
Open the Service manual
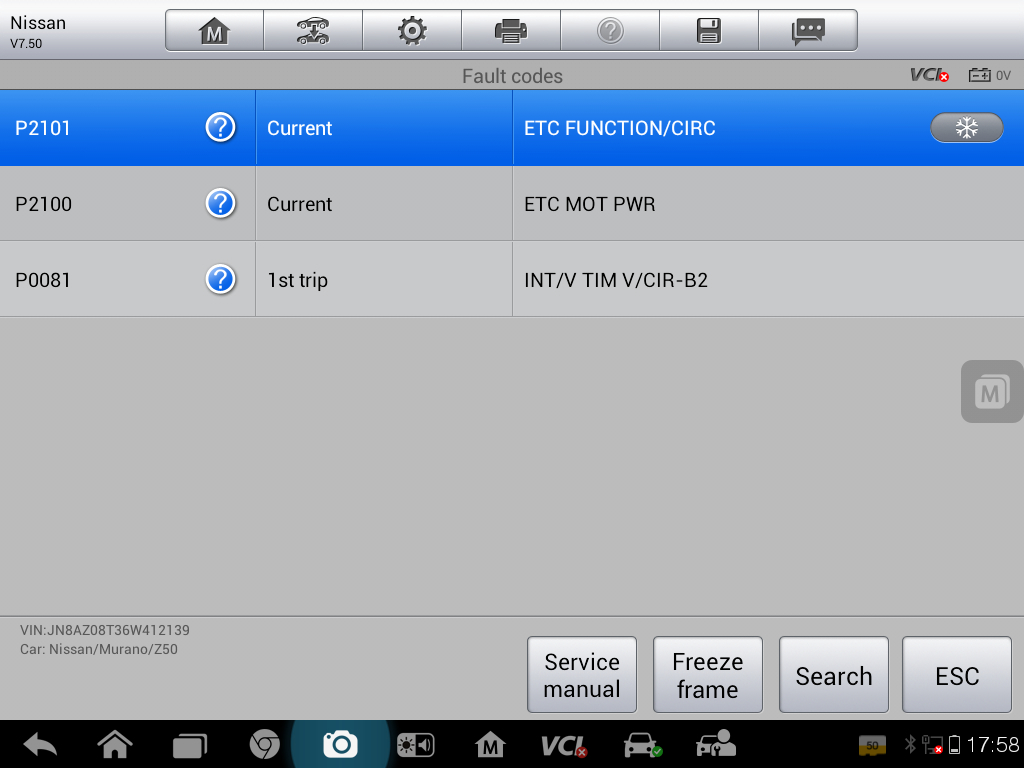tap(582, 675)
